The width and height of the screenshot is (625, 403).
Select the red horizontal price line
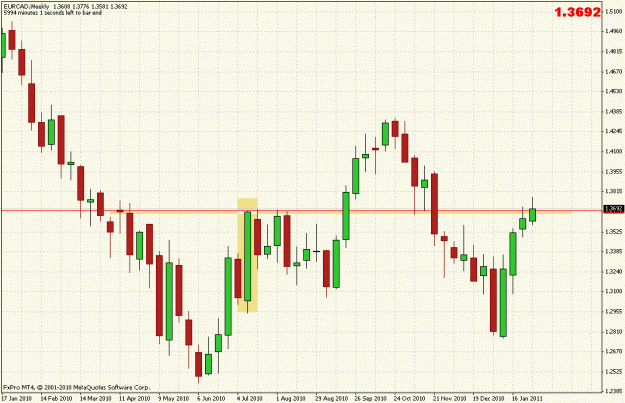(303, 210)
